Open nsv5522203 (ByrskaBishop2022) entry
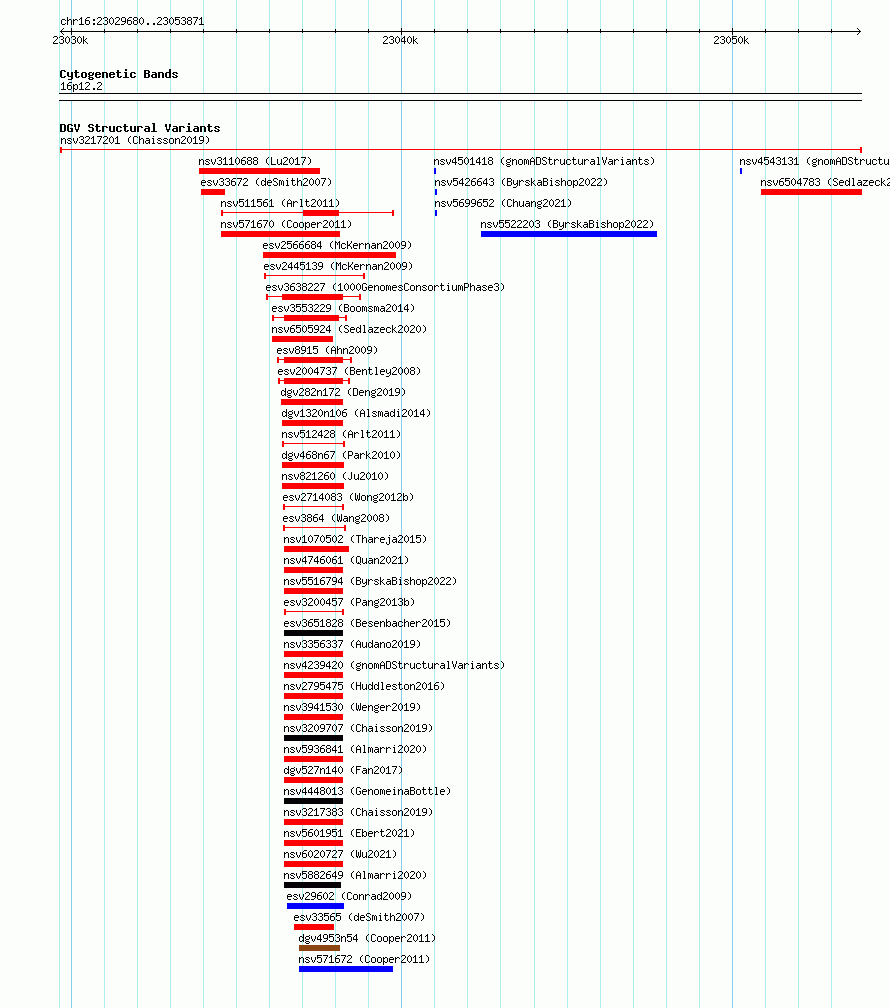 pos(567,224)
